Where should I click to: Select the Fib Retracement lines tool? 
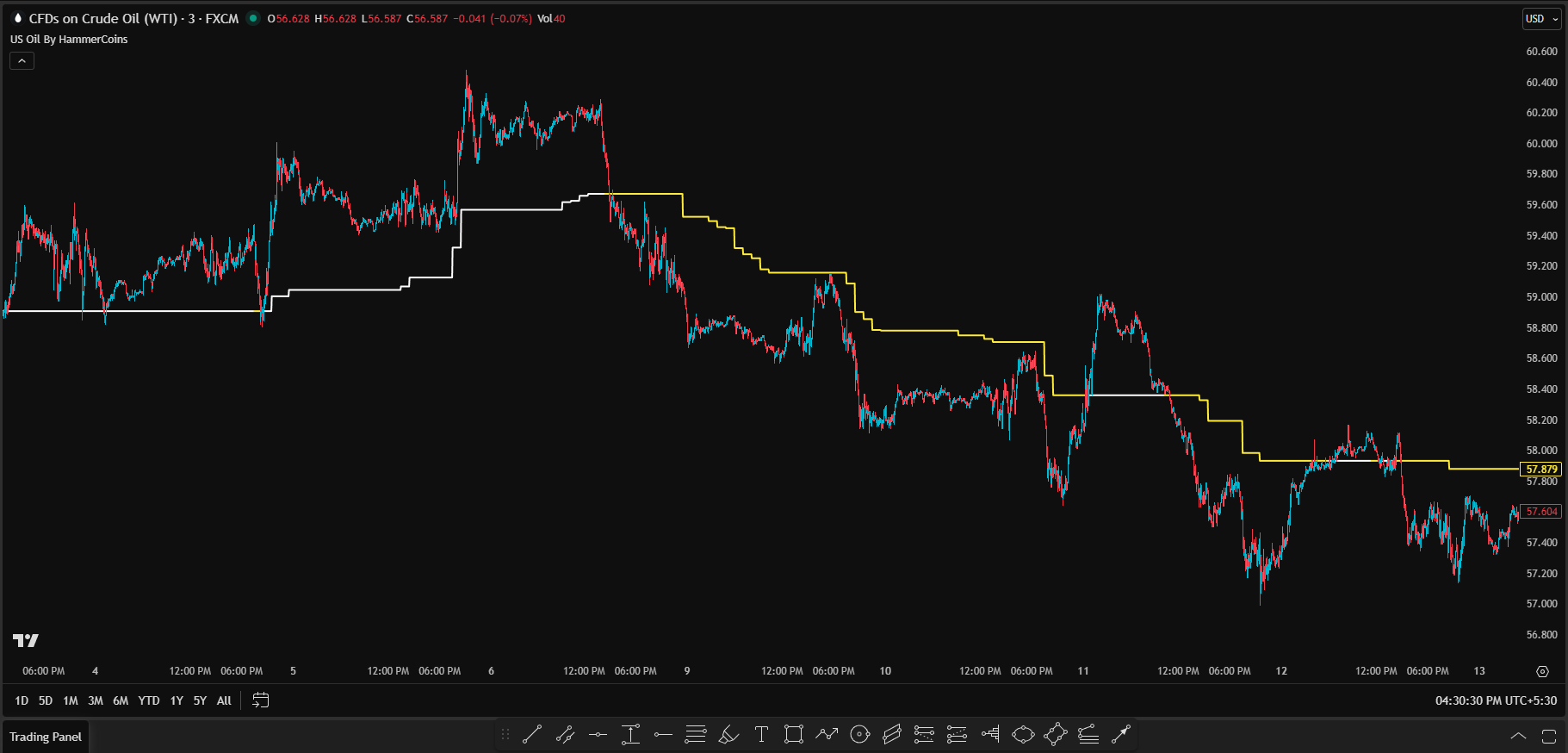[696, 735]
